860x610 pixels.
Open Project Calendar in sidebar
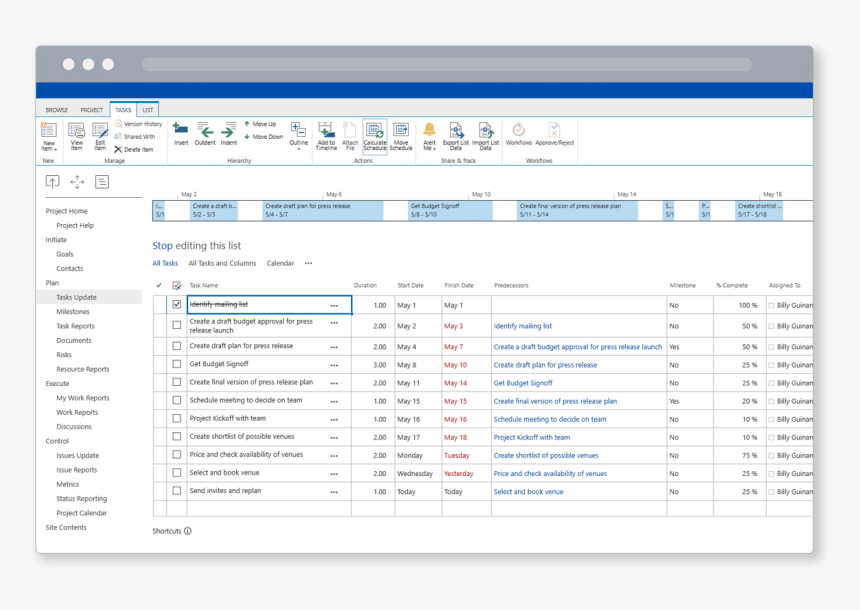(81, 513)
